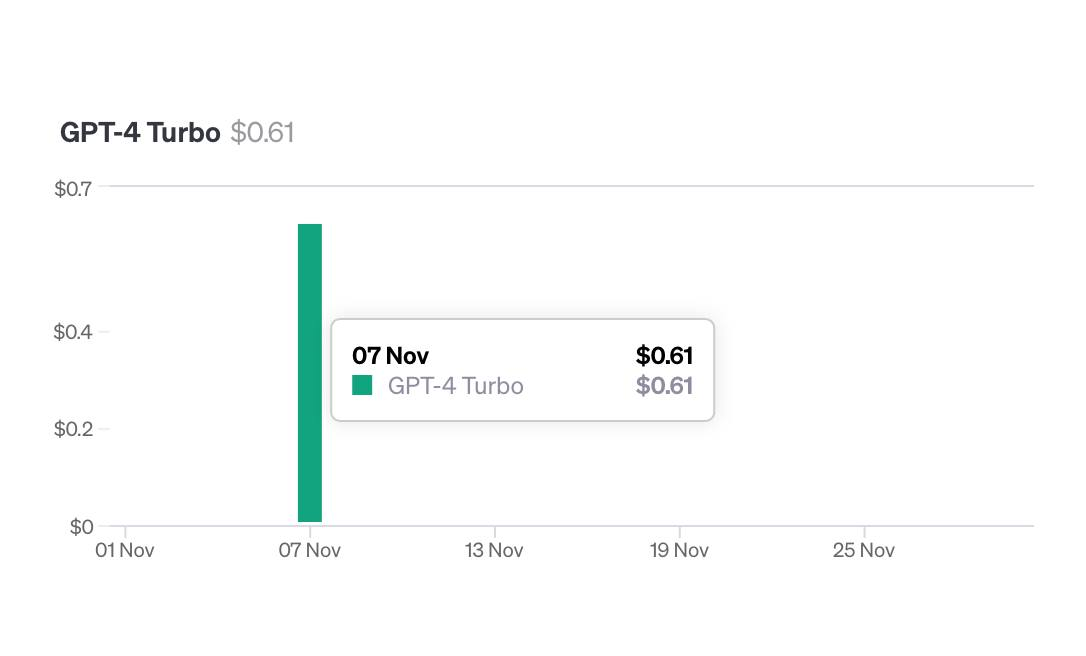Click the bold black $0.61 total in tooltip
Image resolution: width=1086 pixels, height=656 pixels.
664,356
